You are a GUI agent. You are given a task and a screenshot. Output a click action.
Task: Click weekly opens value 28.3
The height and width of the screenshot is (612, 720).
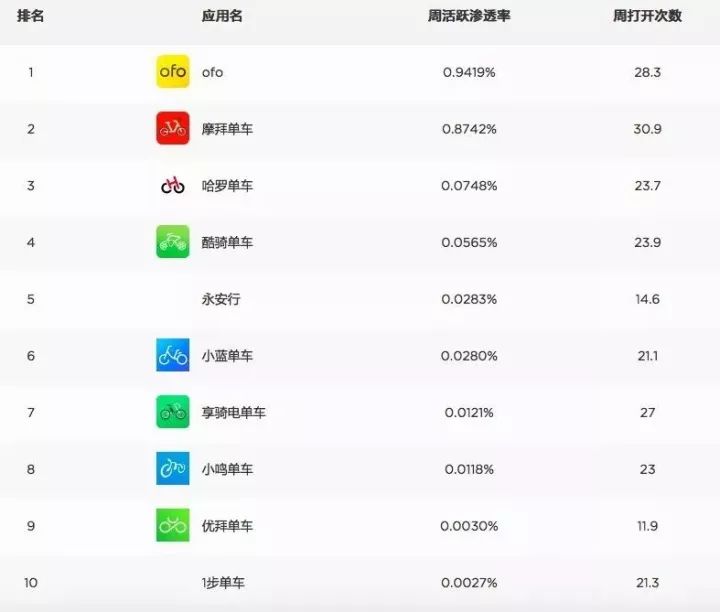click(647, 73)
